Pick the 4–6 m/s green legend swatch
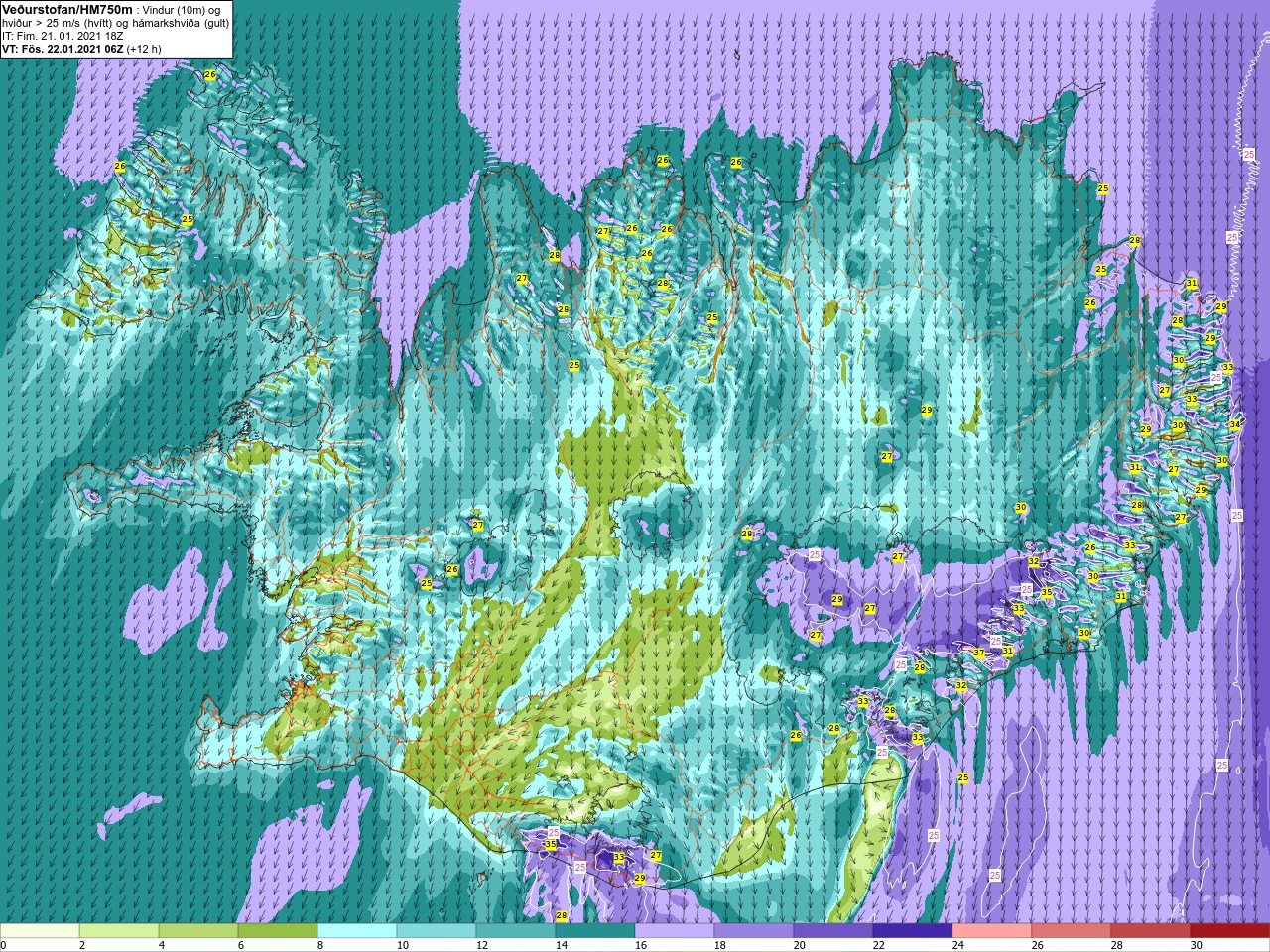 click(198, 931)
